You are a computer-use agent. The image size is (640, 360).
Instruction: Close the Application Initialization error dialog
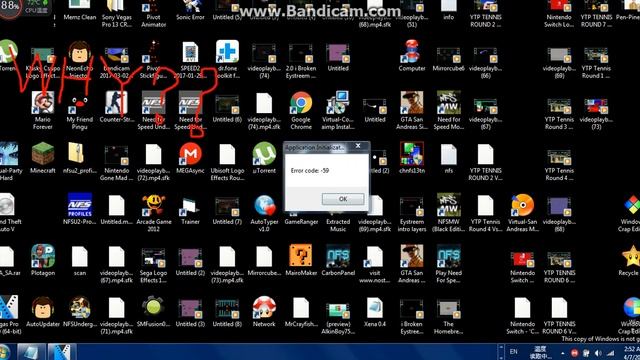(x=358, y=146)
